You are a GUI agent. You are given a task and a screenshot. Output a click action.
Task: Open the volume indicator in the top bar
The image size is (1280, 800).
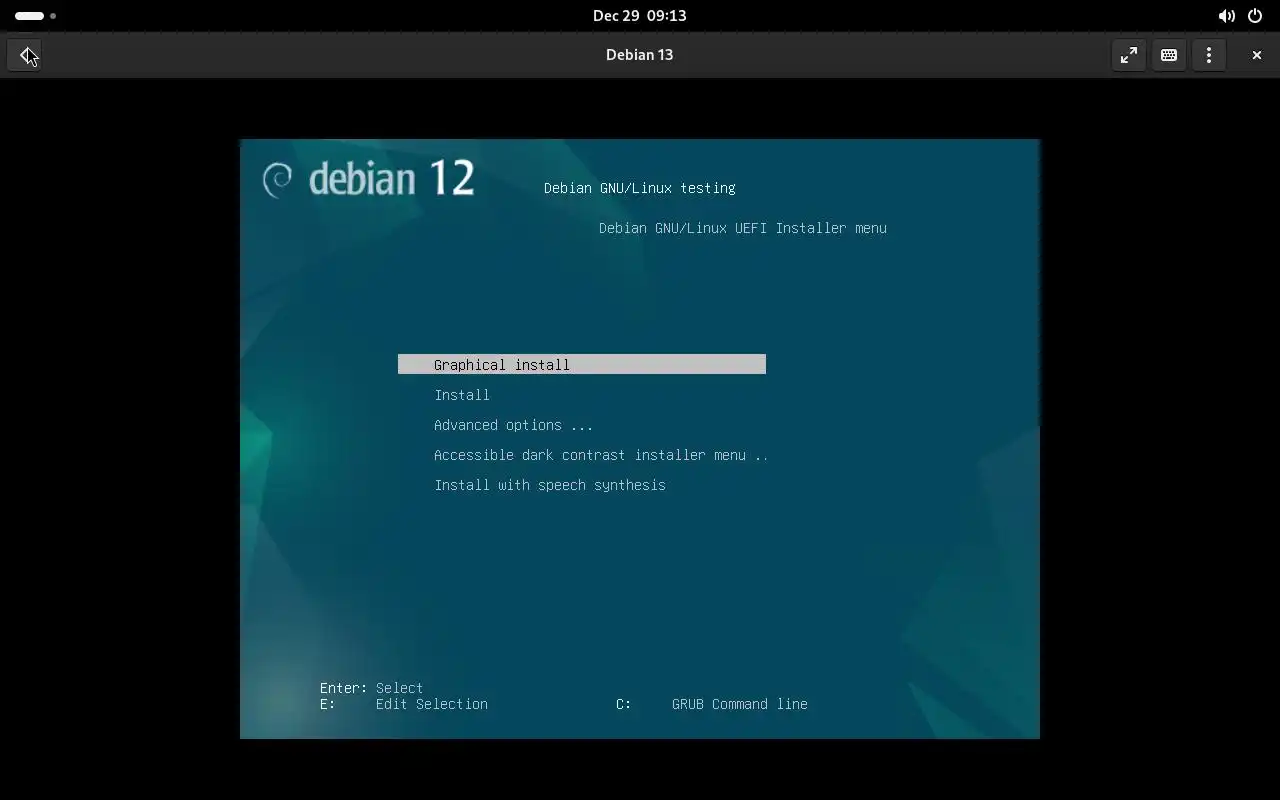(x=1226, y=16)
